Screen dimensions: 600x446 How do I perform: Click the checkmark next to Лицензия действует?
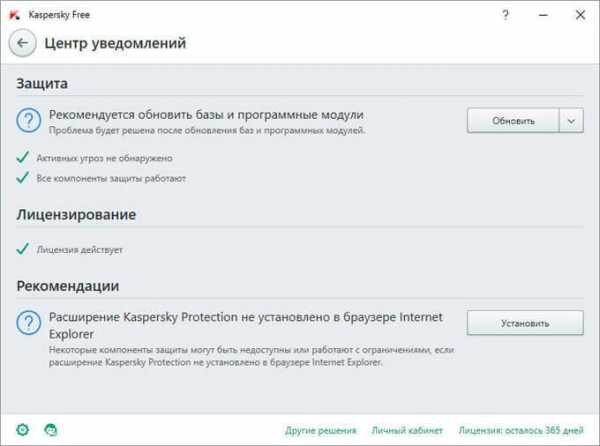coord(23,249)
